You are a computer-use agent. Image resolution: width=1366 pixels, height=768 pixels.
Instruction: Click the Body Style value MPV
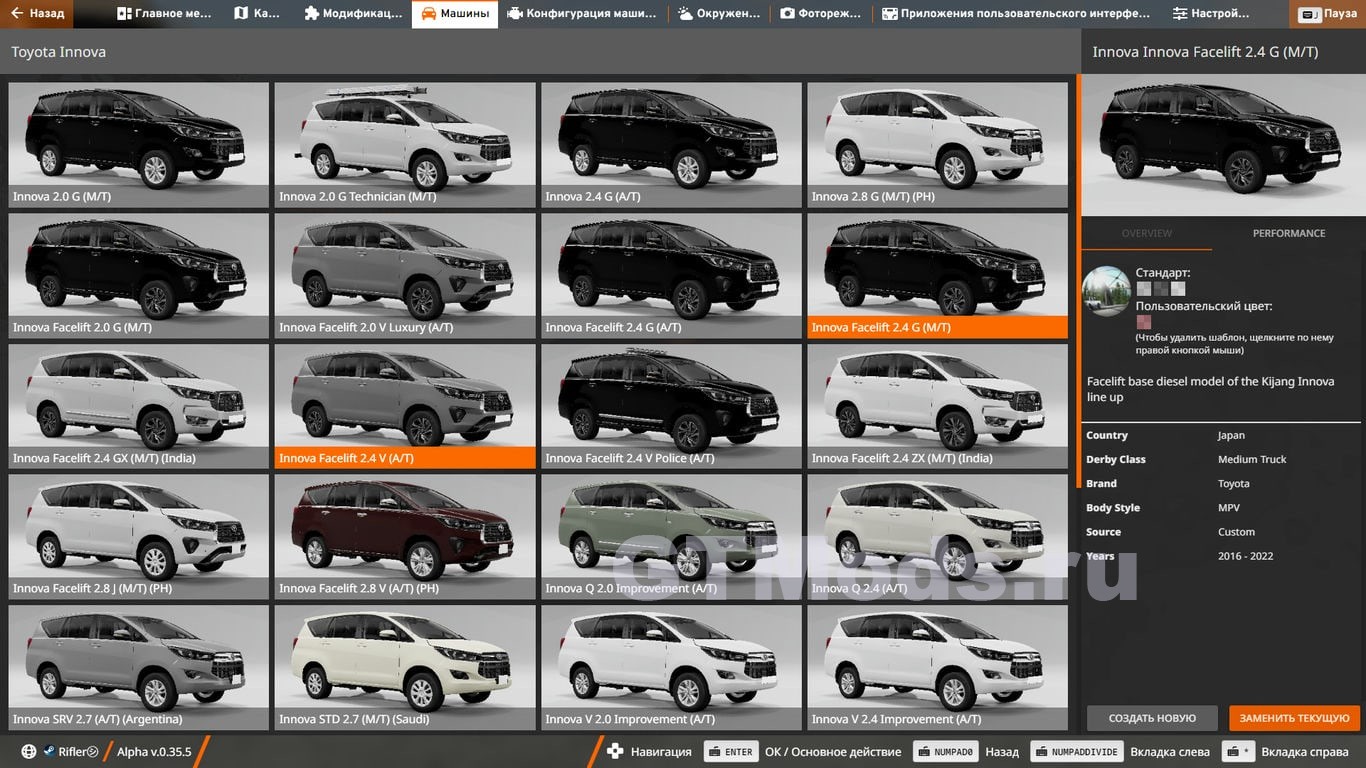tap(1229, 508)
